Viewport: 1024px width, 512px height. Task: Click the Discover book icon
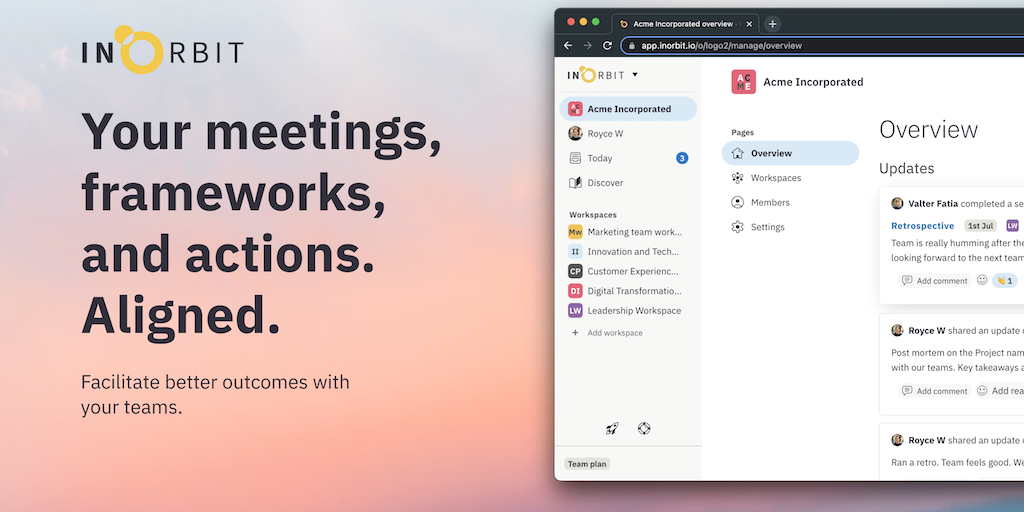point(575,183)
